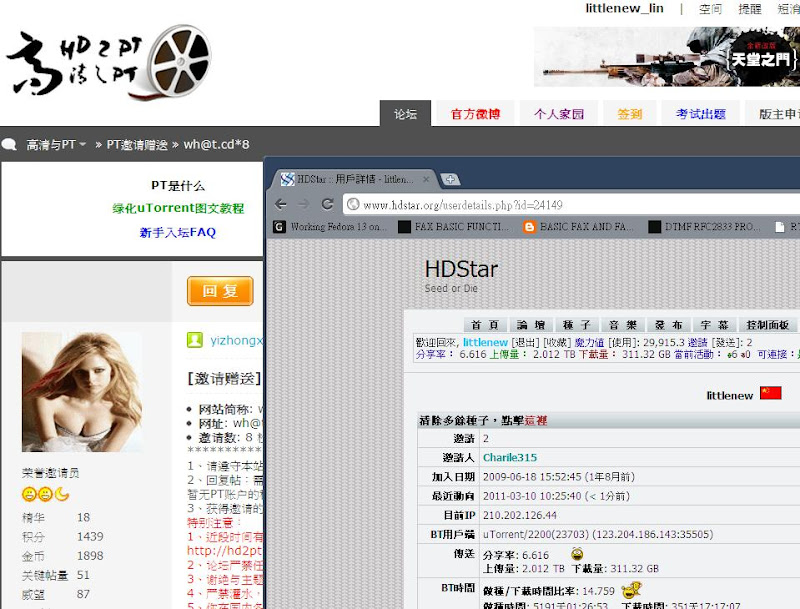Open 提醒 link in top bar
800x609 pixels.
pos(749,9)
